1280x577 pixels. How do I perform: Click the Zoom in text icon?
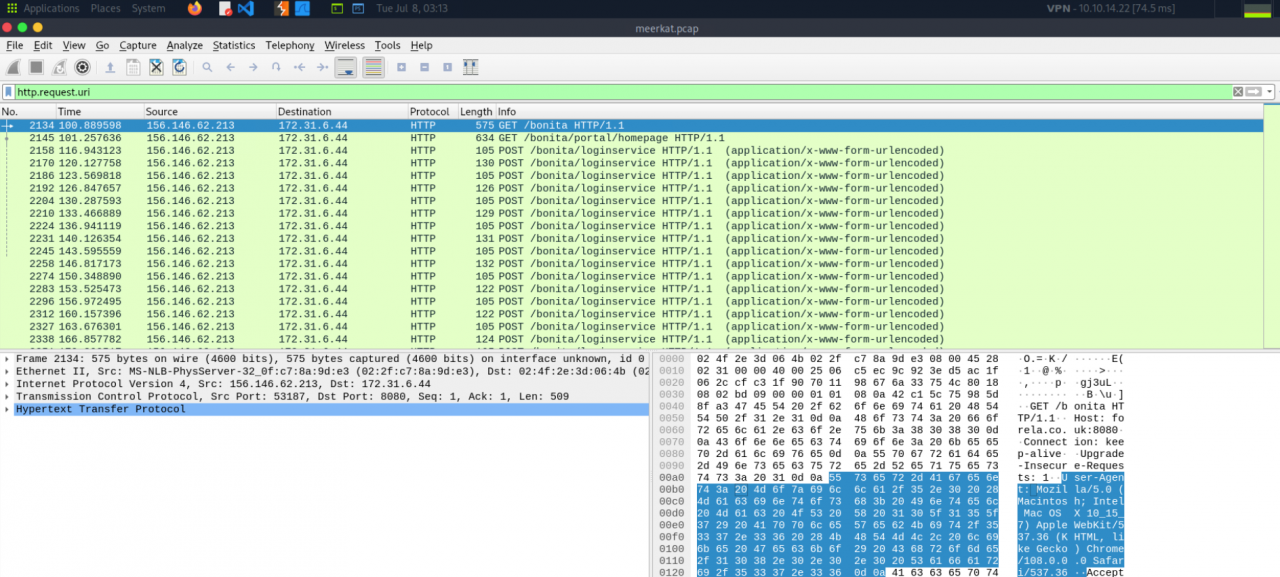(x=401, y=67)
